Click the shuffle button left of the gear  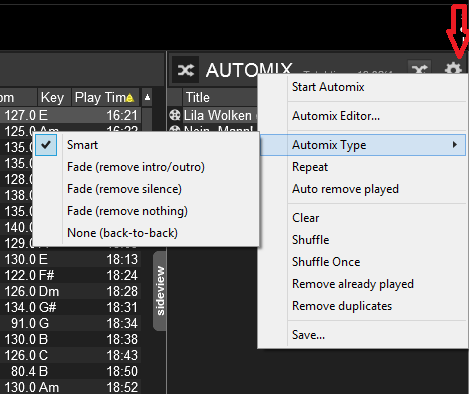[x=420, y=69]
